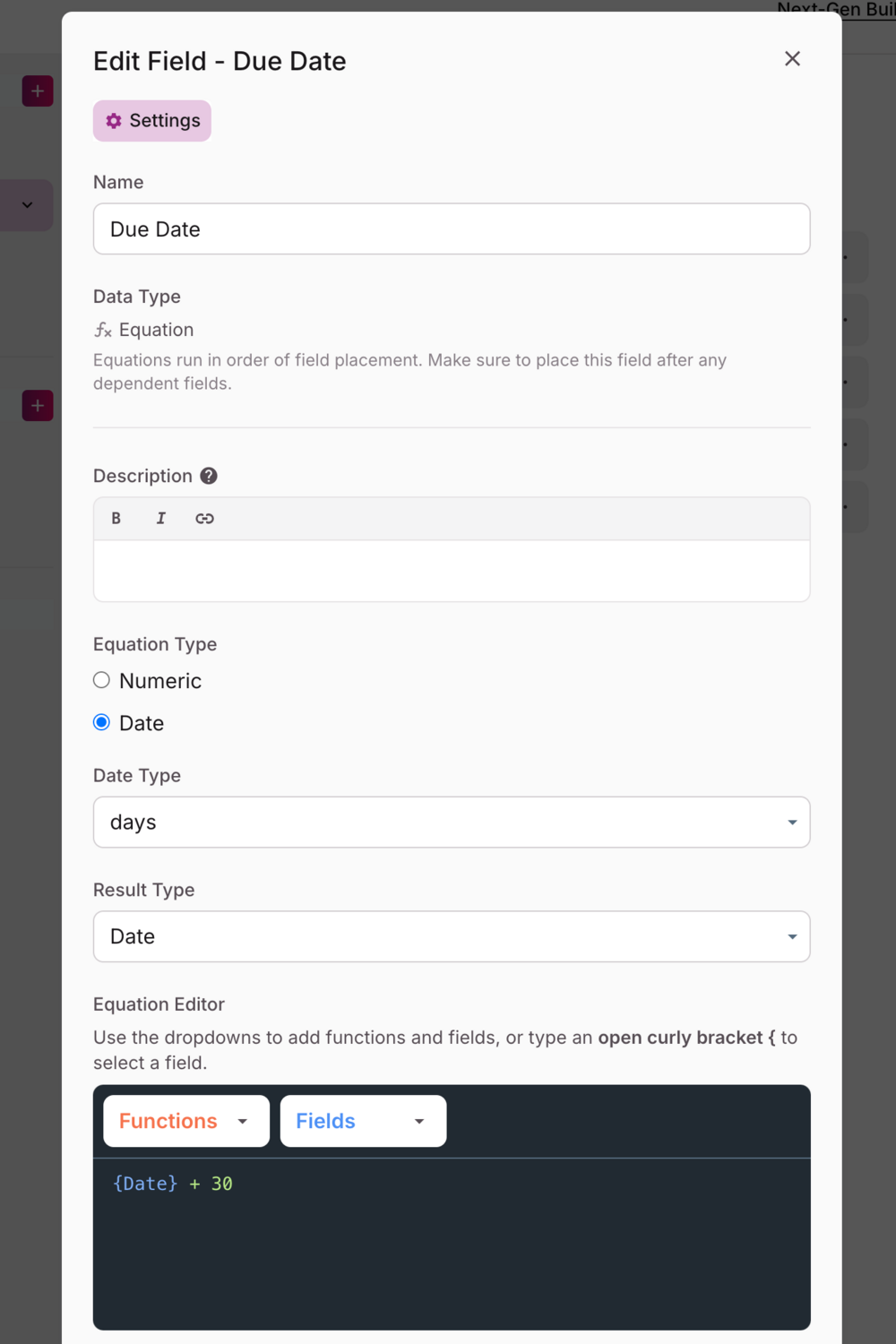Click the Next-Gen Builder link
896x1344 pixels.
[836, 10]
